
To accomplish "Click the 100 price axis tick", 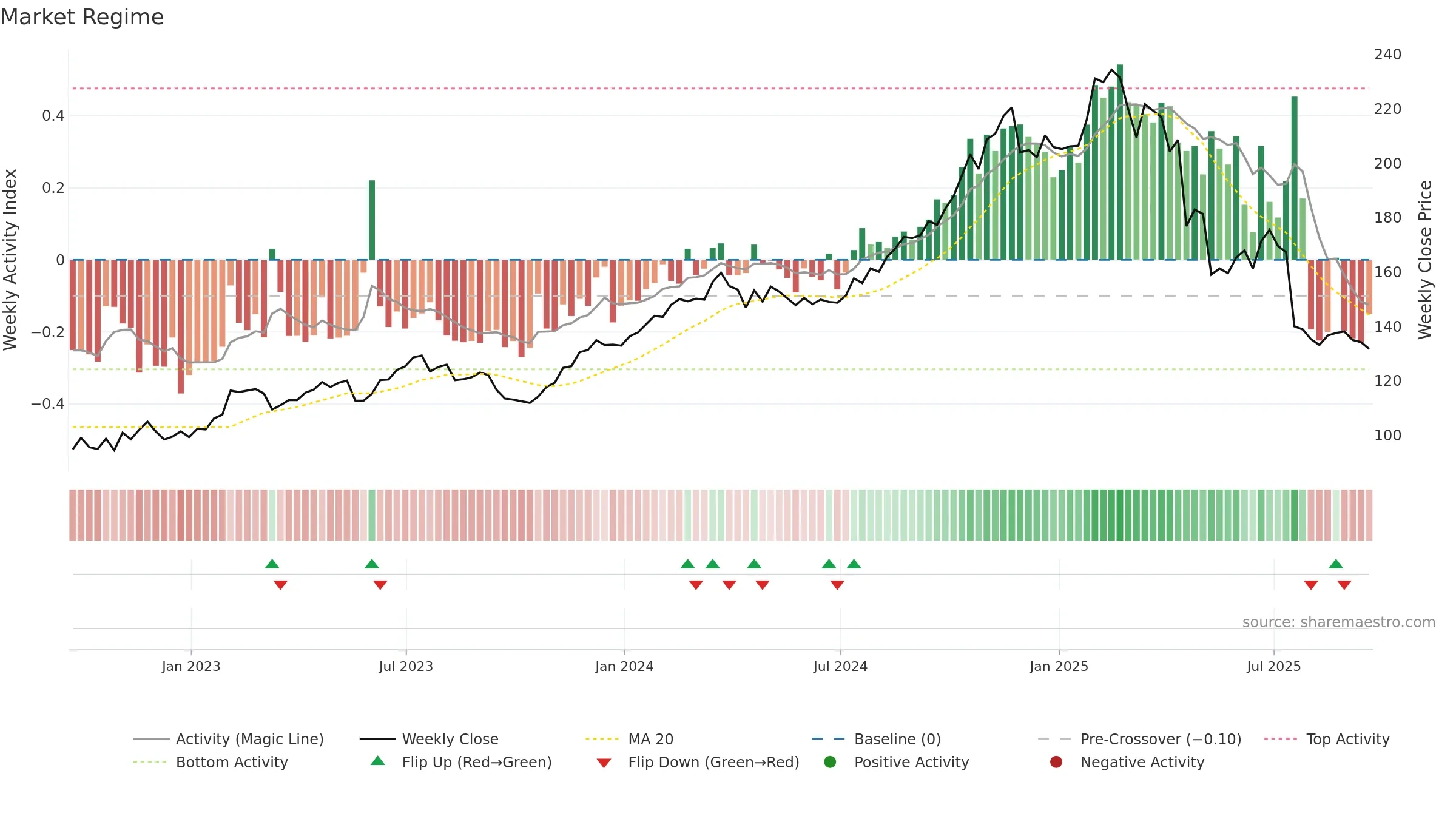I will pos(1387,435).
